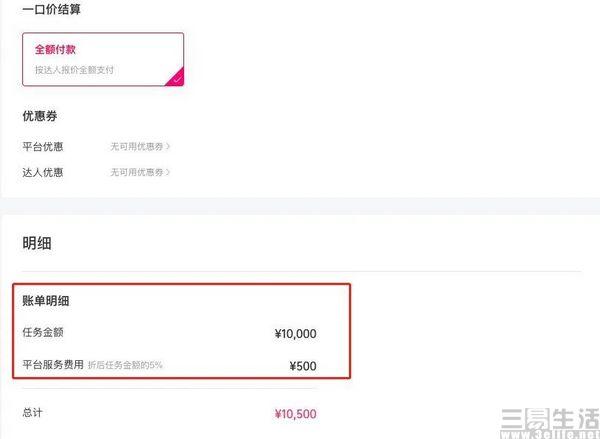Click the chevron arrow beside 达人优惠 coupon
The height and width of the screenshot is (439, 600).
[x=168, y=172]
